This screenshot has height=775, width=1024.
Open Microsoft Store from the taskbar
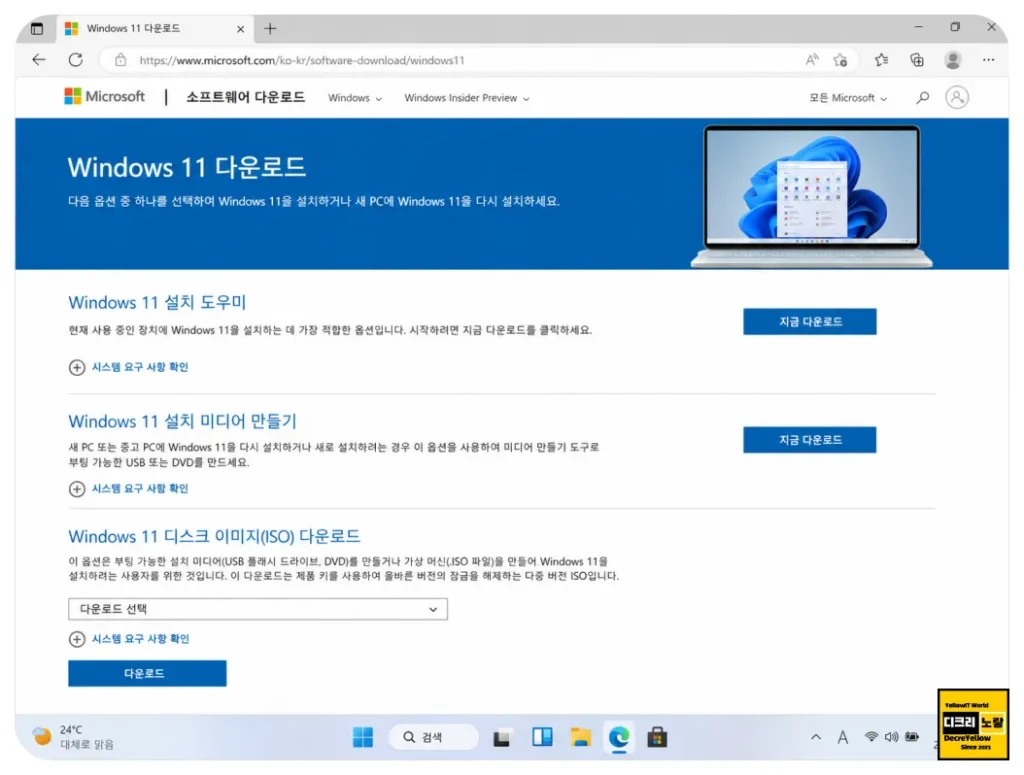coord(657,737)
